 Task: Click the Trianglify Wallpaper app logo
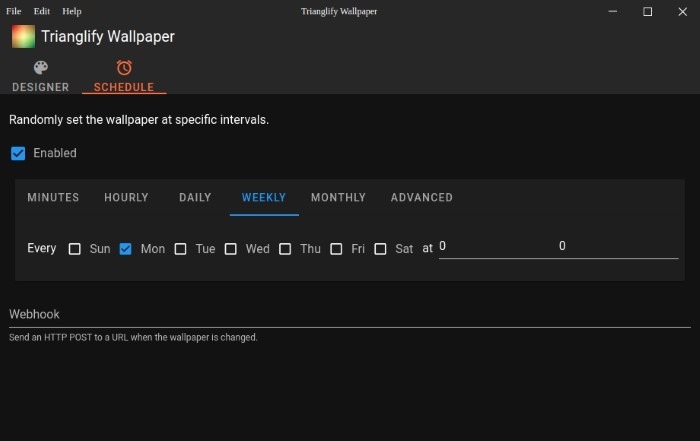23,36
